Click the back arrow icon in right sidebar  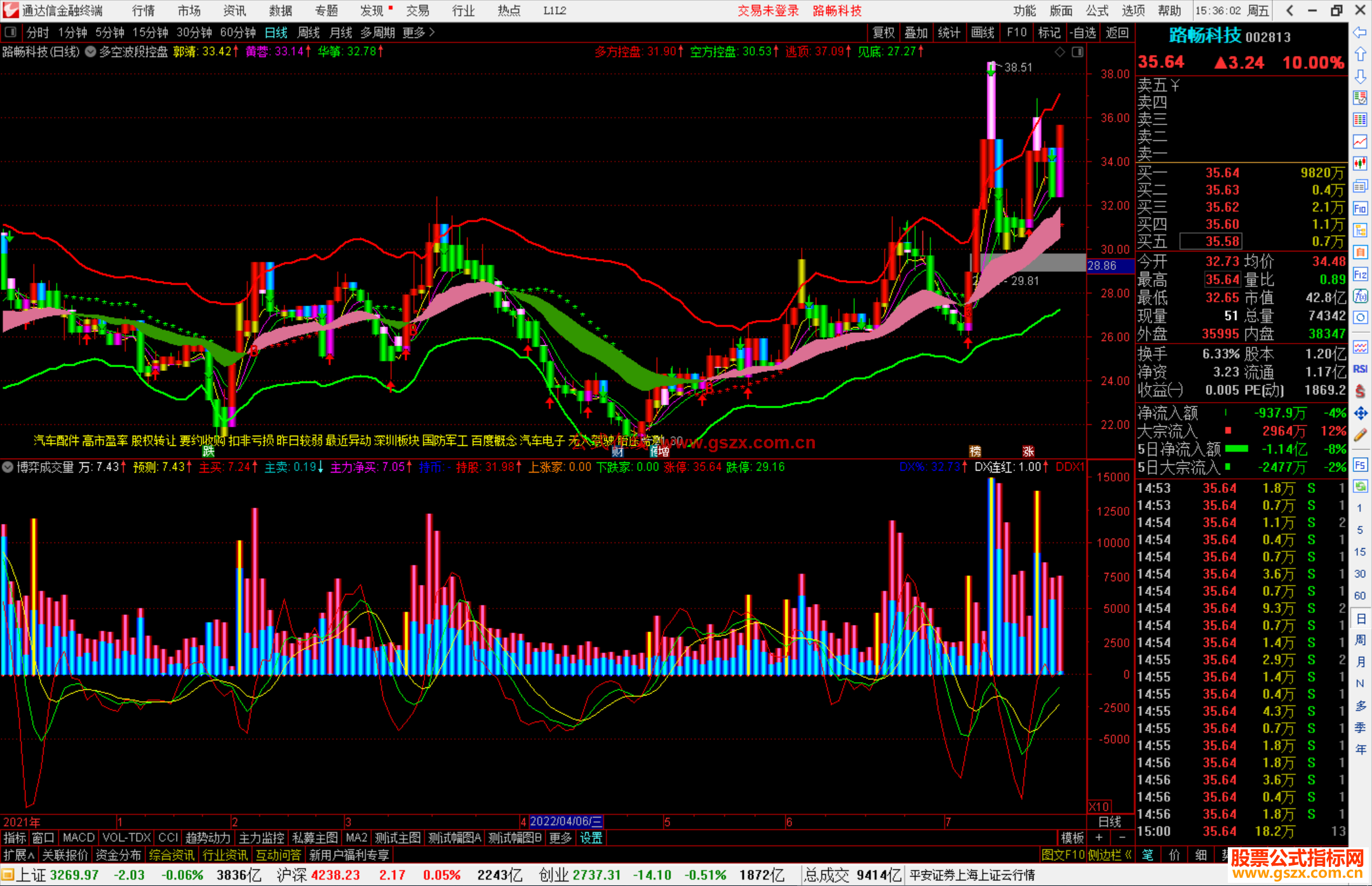(1360, 32)
